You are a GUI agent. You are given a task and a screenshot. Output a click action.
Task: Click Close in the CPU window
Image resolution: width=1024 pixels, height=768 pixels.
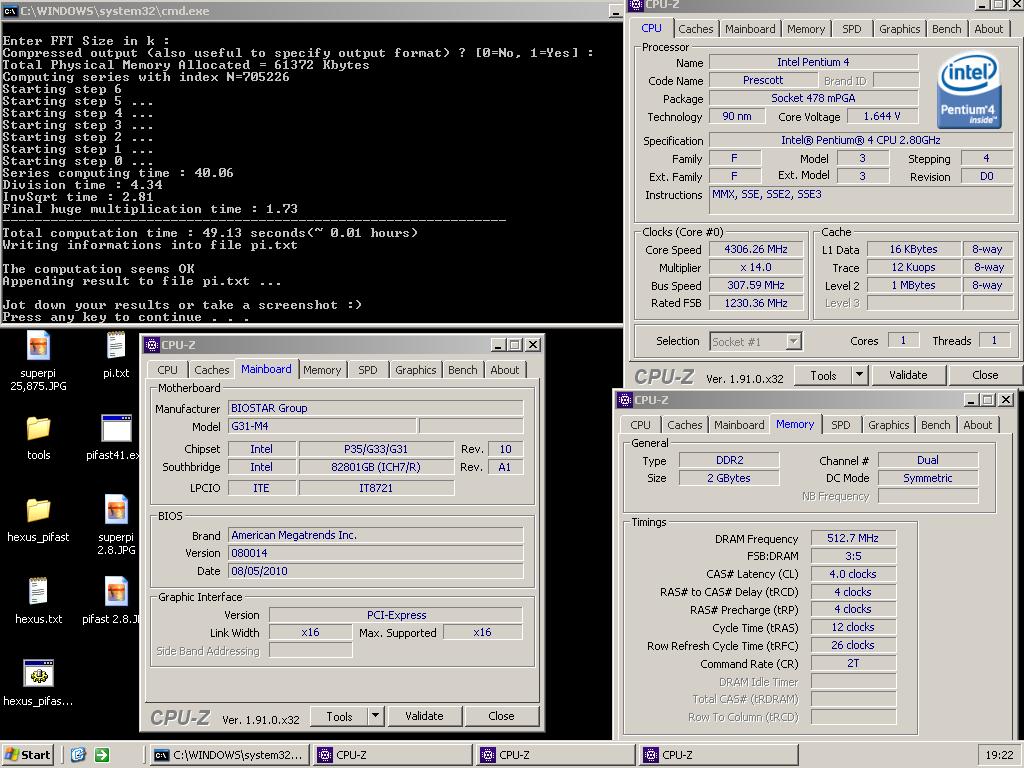985,375
